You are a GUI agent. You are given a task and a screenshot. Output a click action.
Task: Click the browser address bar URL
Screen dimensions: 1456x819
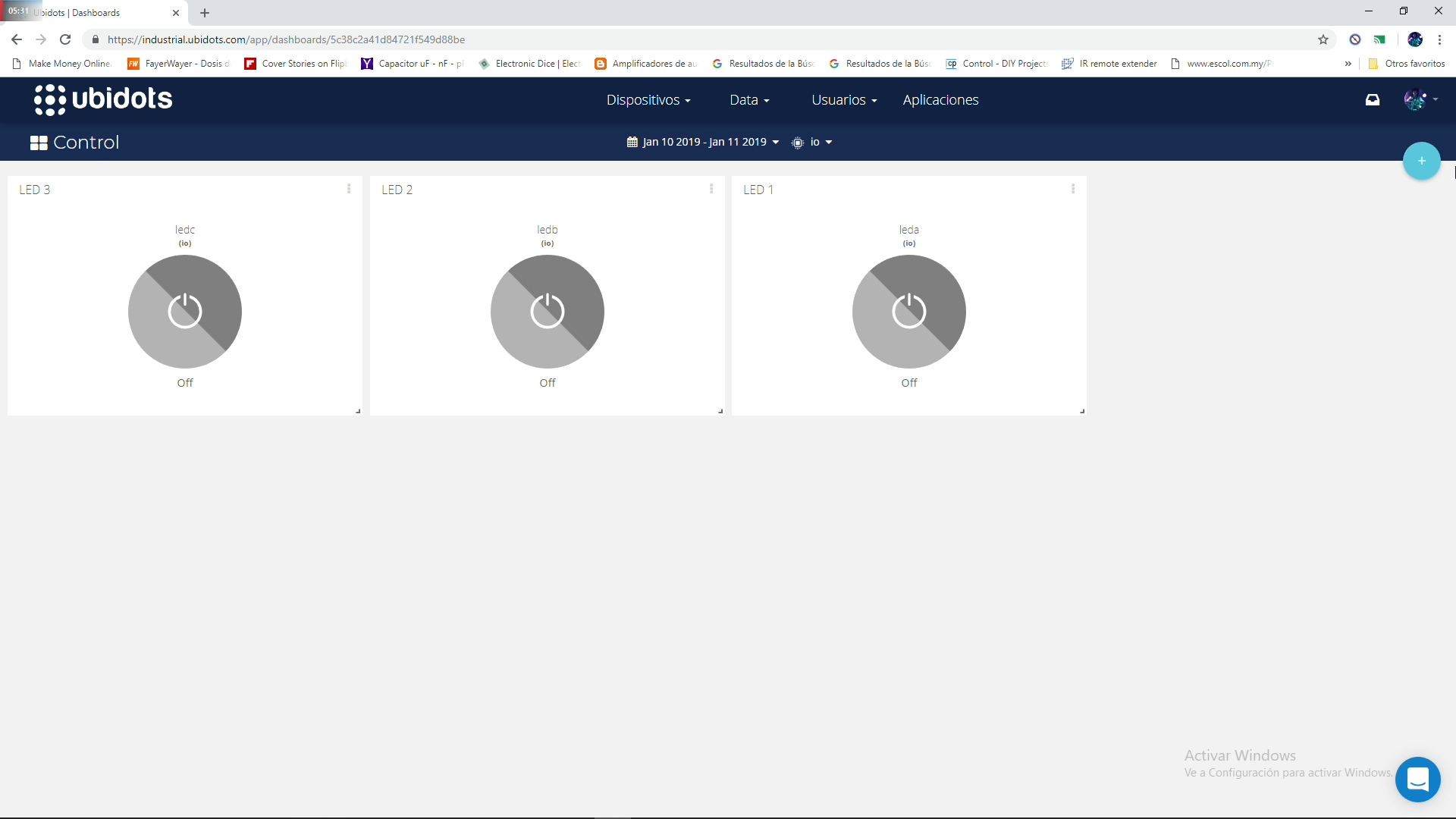pos(286,39)
